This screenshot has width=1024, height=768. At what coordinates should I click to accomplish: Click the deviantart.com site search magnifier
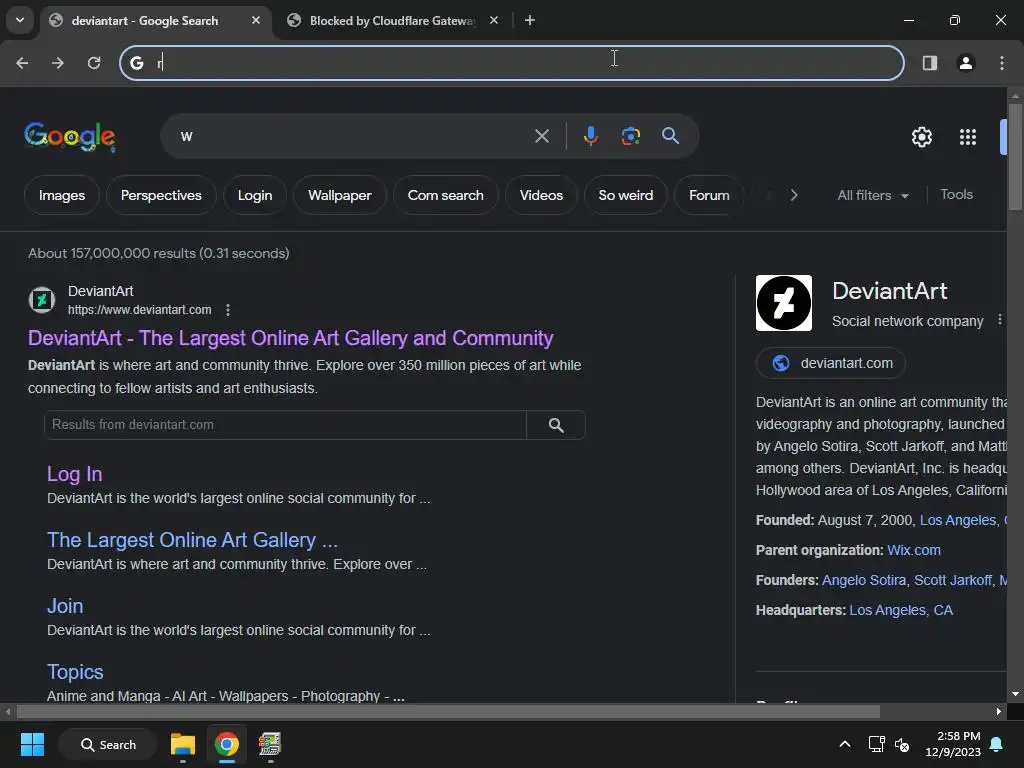tap(556, 425)
